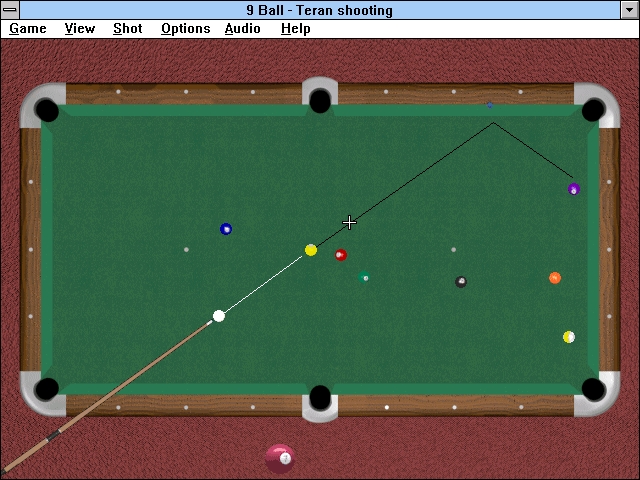Click the top-right corner pocket

(593, 109)
